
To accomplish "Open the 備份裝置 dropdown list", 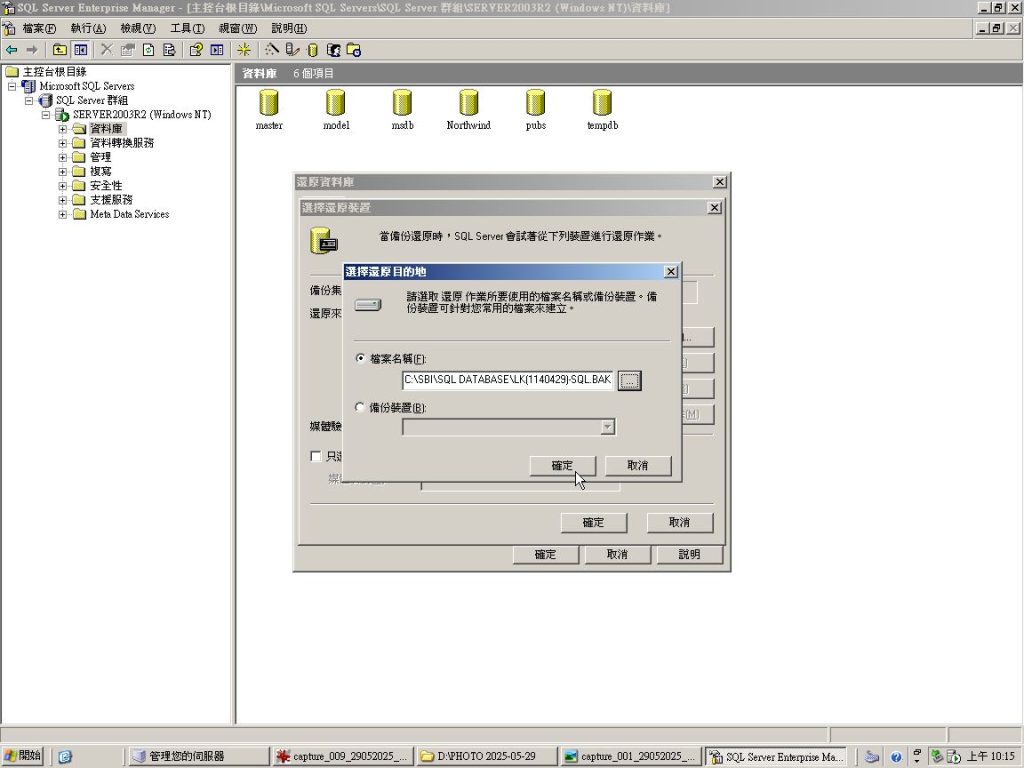I will tap(607, 427).
